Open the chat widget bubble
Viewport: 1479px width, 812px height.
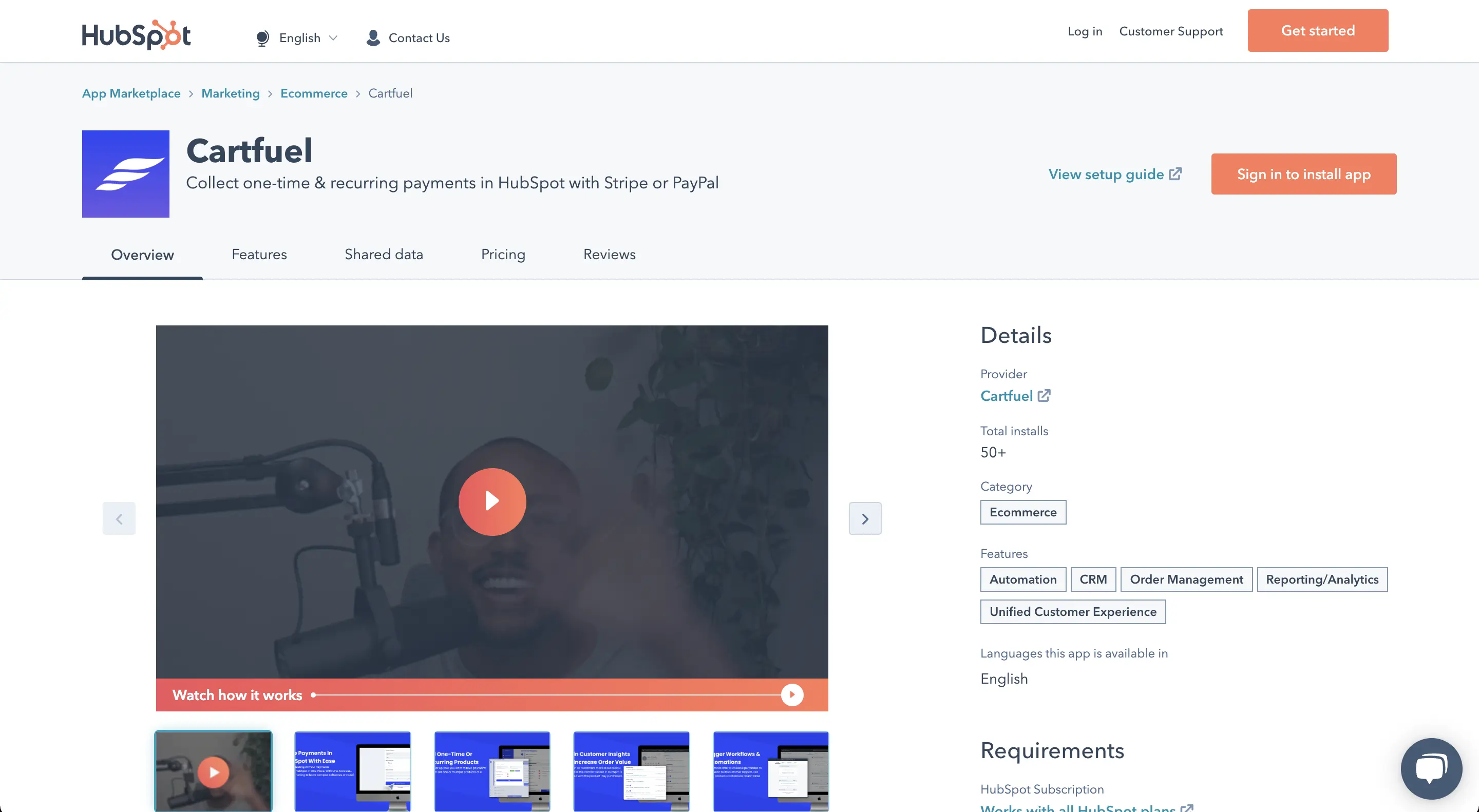coord(1431,768)
